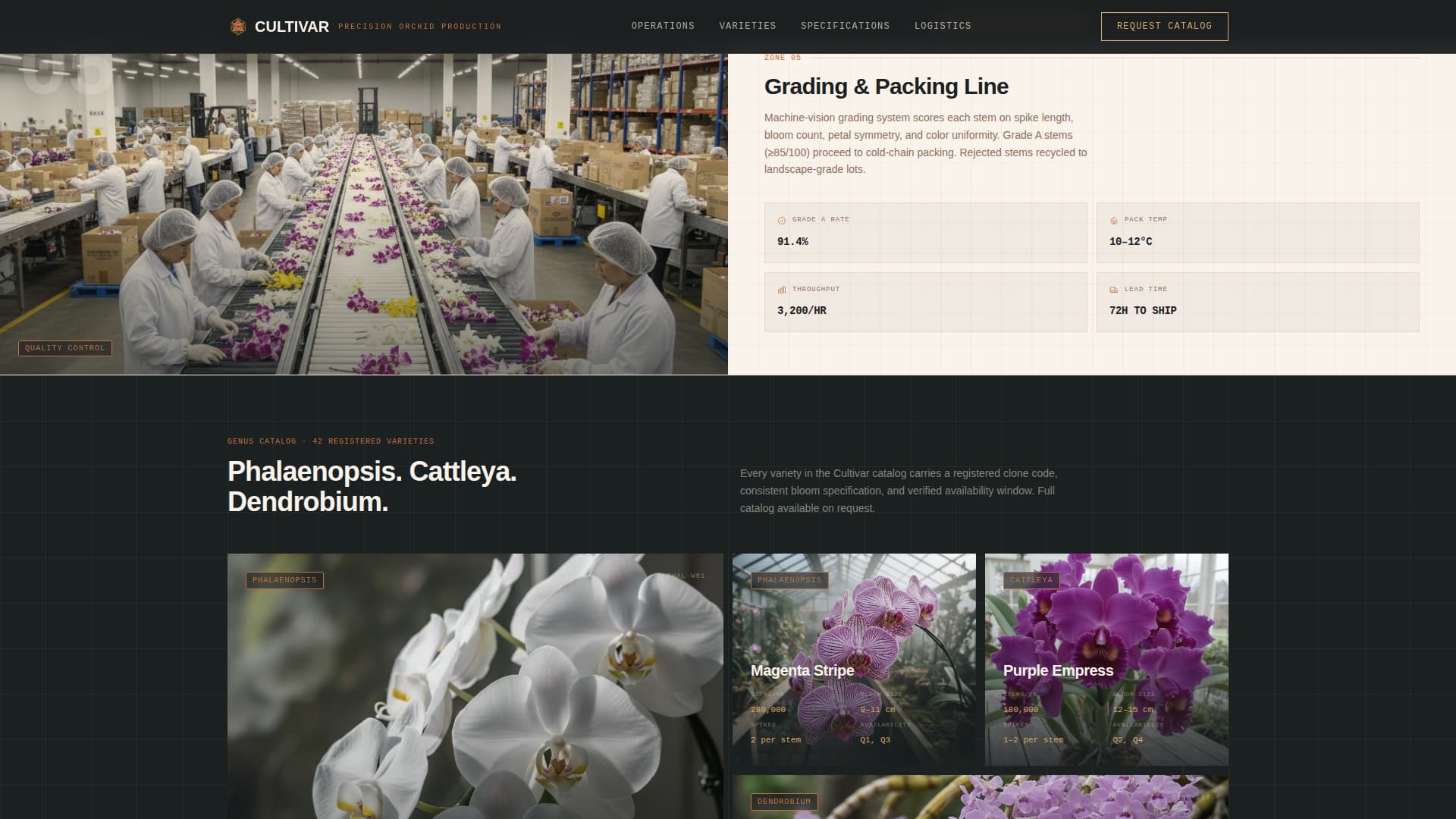The height and width of the screenshot is (819, 1456).
Task: Open the LOGISTICS menu item
Action: 942,26
